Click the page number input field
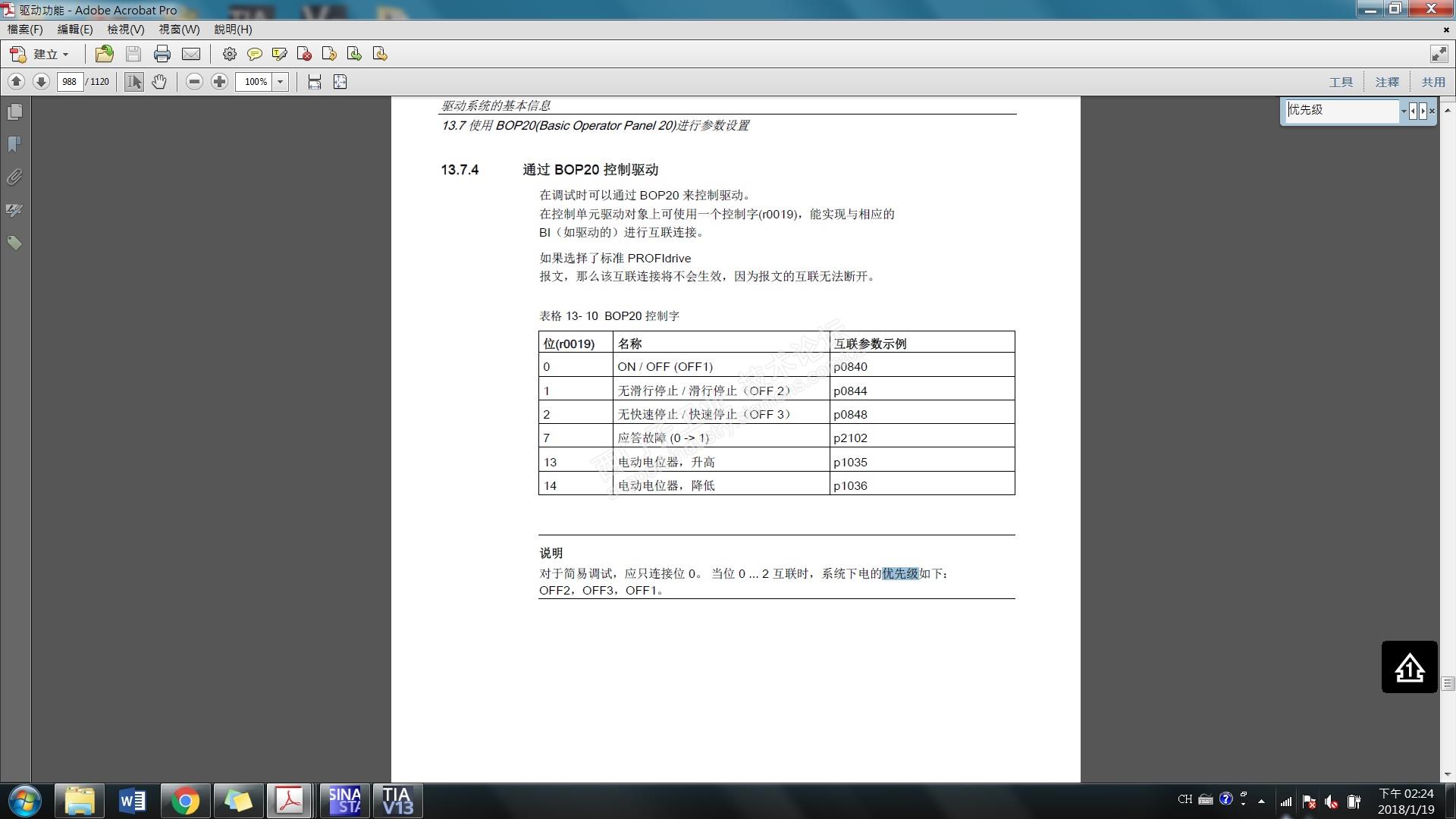 (x=70, y=82)
